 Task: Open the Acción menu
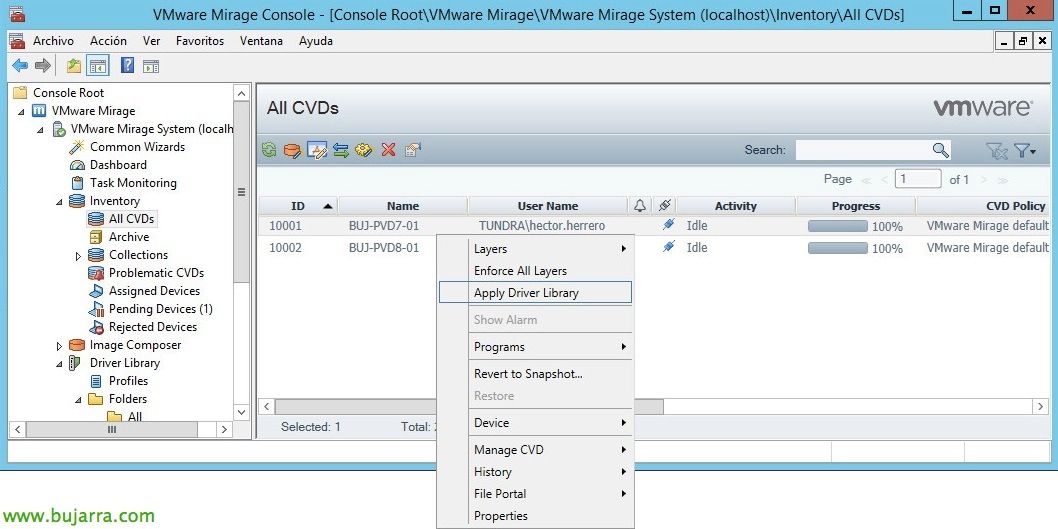point(109,41)
